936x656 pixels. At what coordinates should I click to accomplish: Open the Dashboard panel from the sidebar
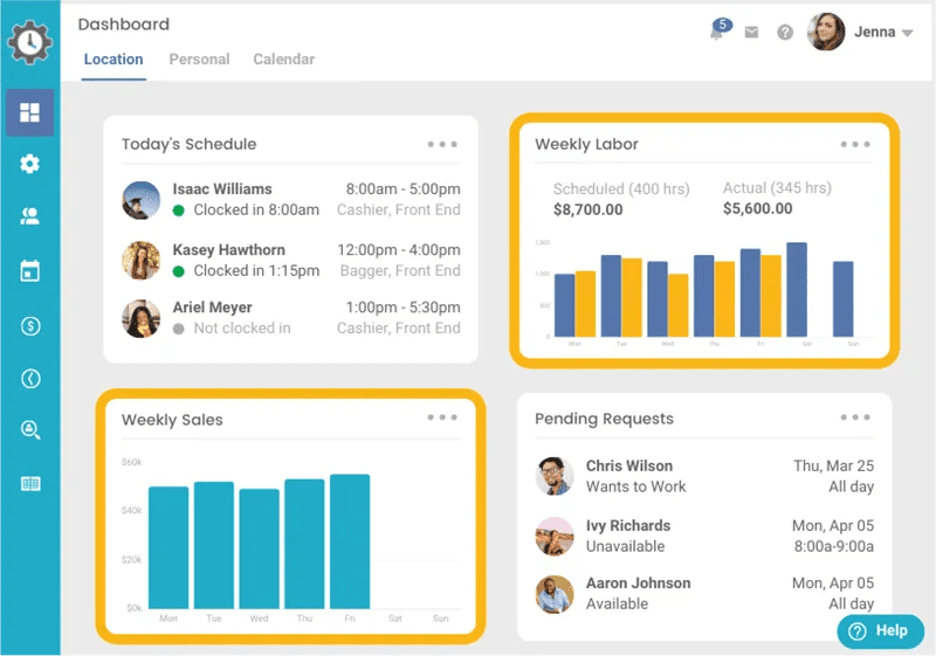tap(30, 113)
